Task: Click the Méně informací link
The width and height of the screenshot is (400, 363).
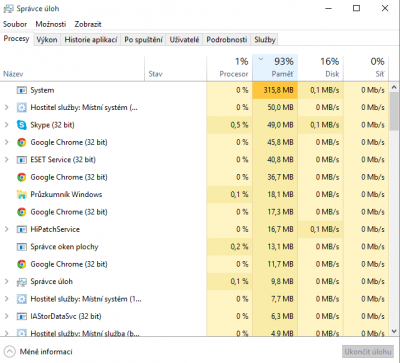Action: click(46, 352)
